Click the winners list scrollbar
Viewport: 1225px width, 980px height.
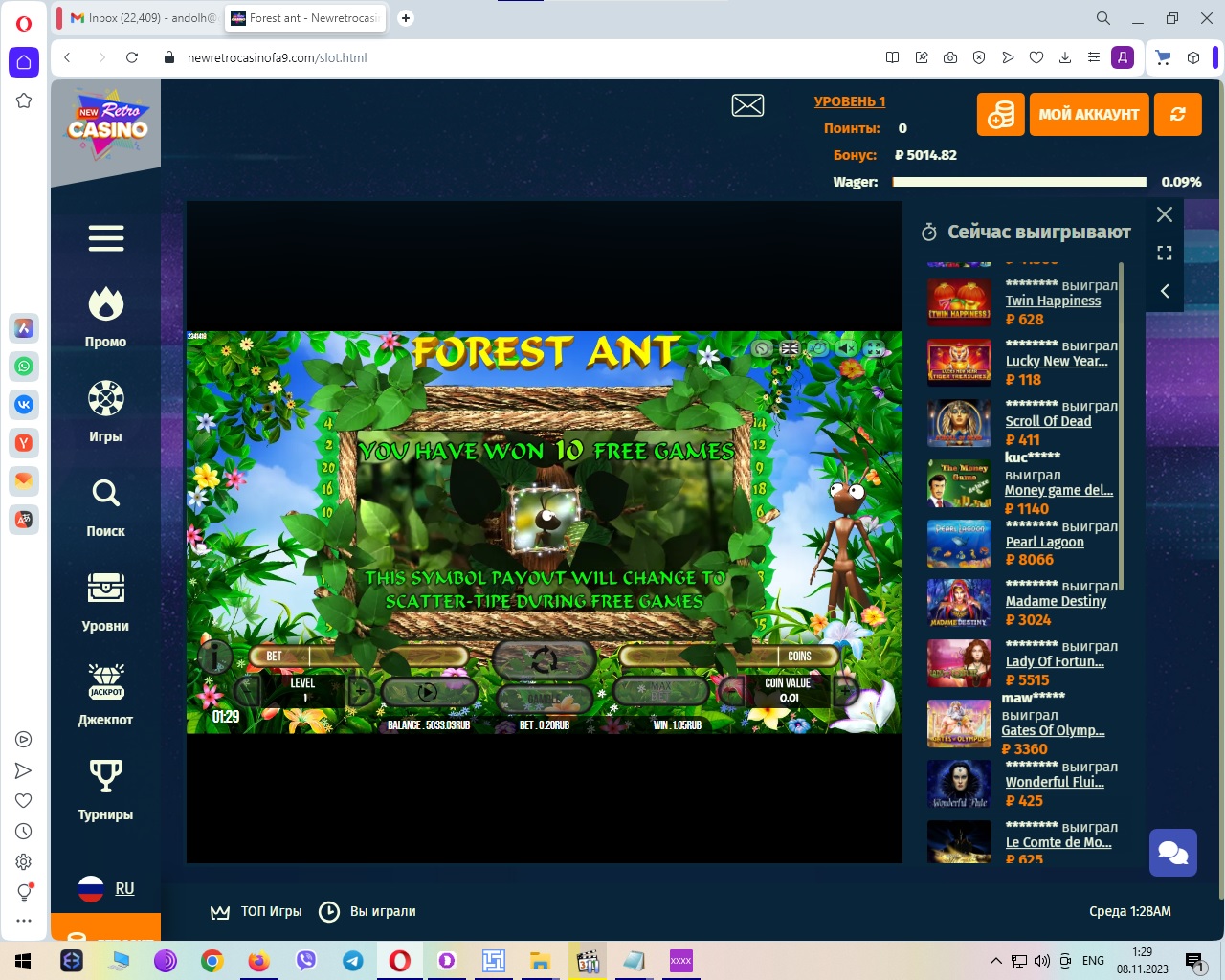tap(1121, 428)
